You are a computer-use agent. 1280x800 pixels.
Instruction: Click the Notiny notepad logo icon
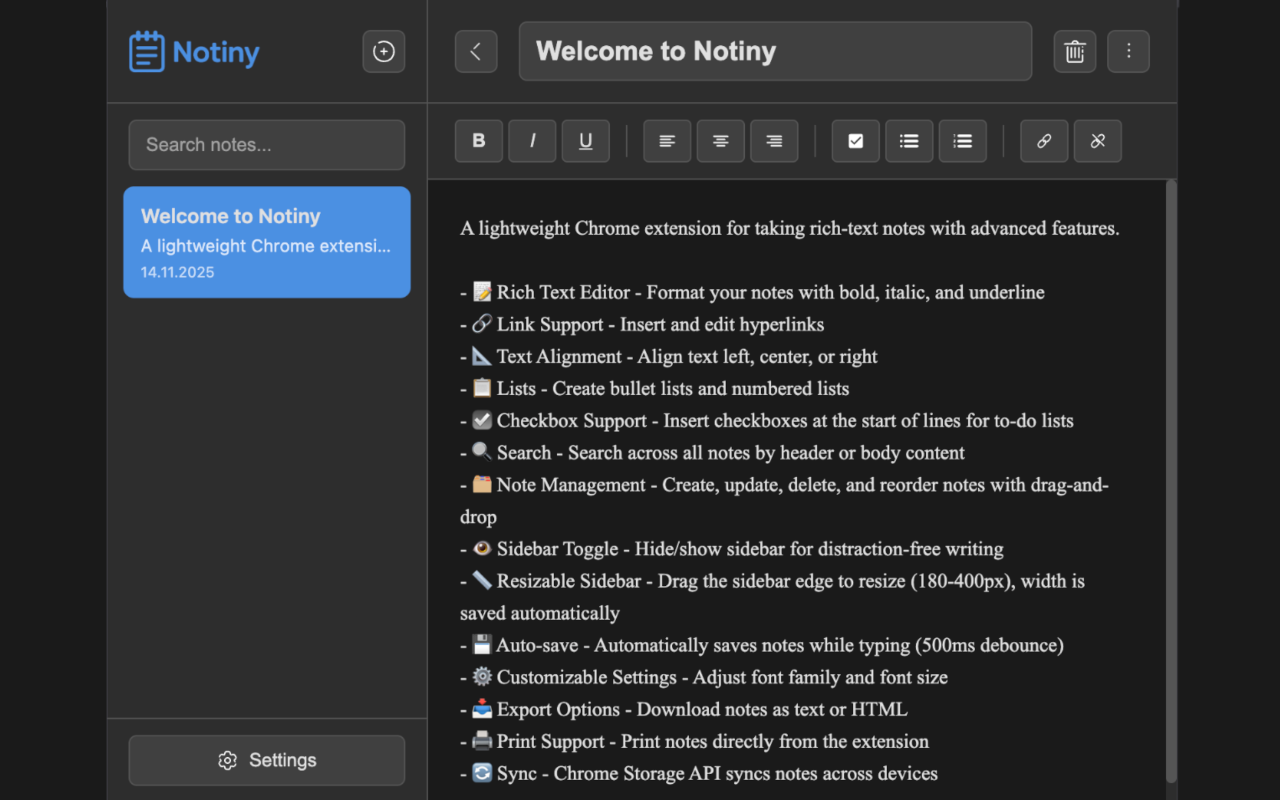tap(147, 51)
